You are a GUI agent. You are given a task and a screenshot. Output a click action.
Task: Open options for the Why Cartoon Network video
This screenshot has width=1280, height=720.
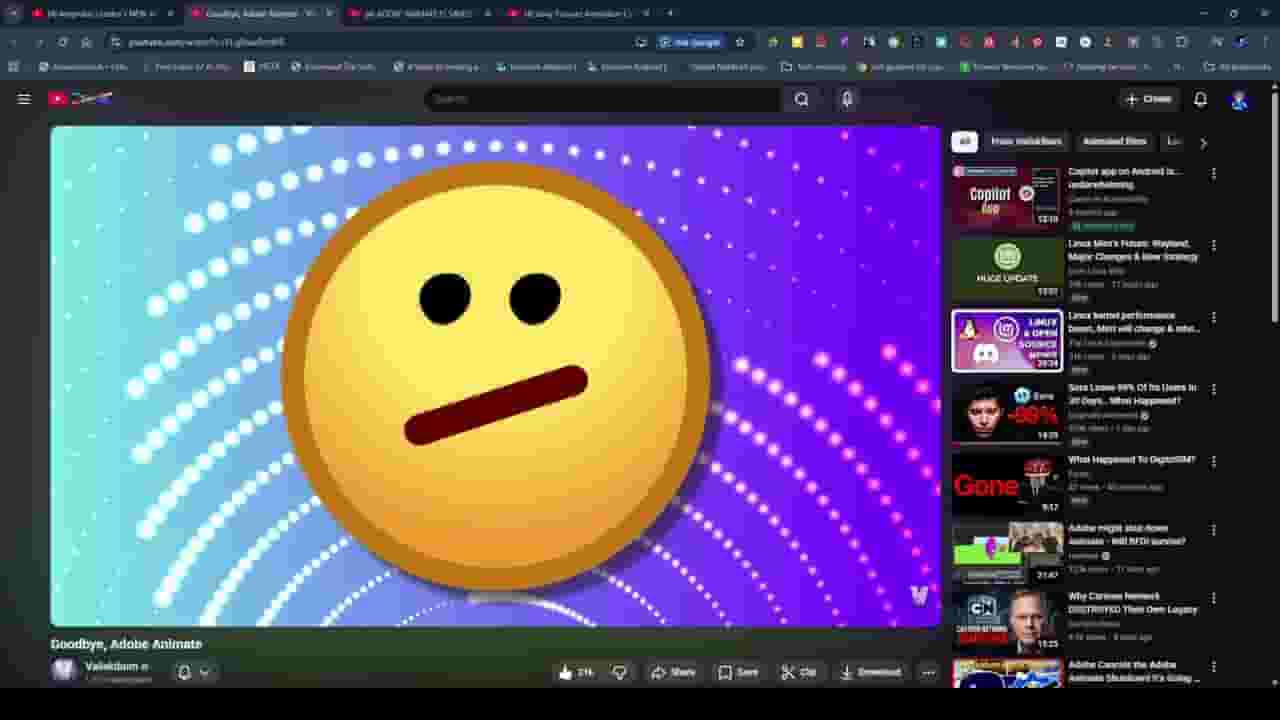point(1213,598)
